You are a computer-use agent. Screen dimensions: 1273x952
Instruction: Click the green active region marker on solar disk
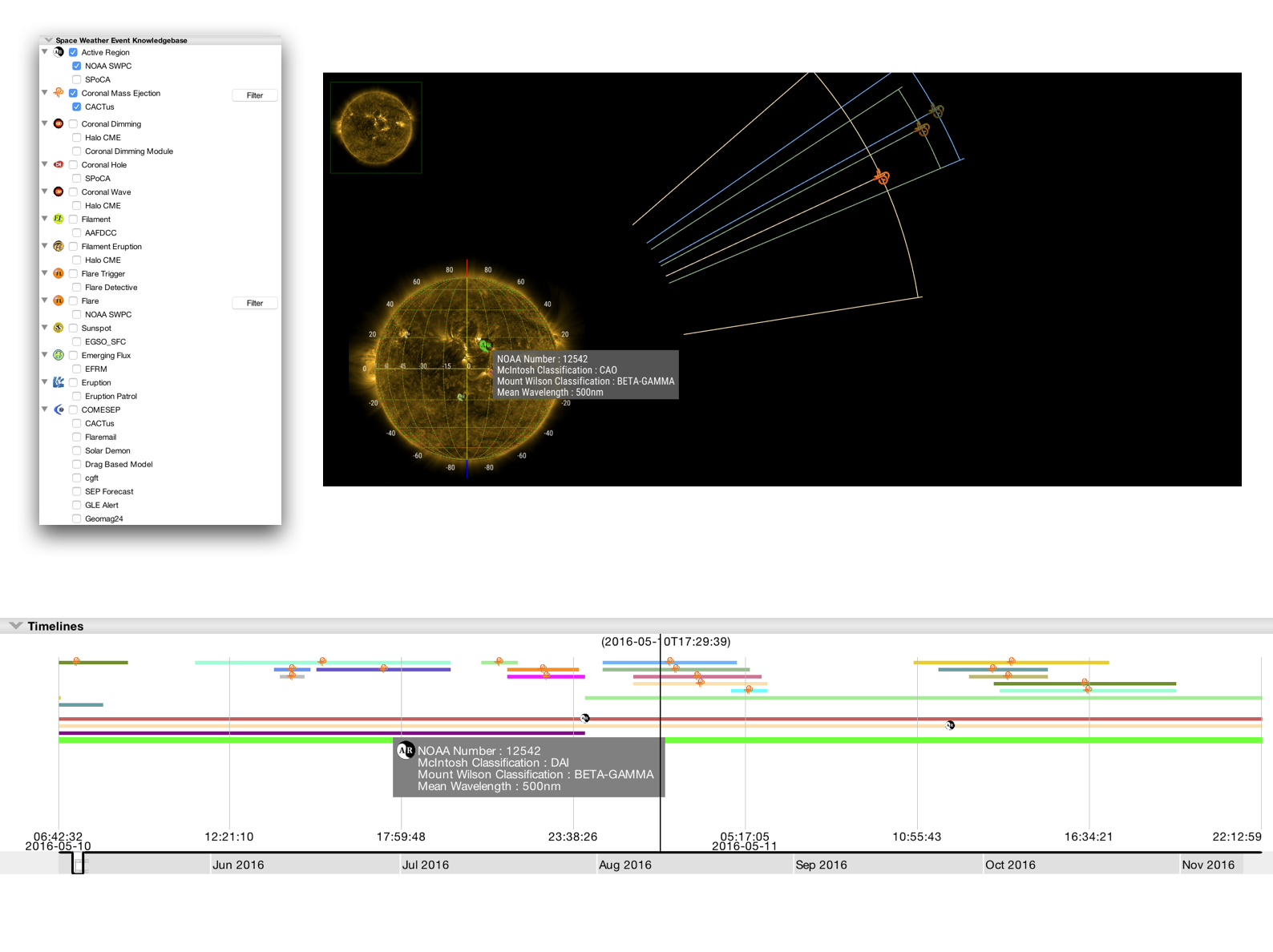pos(485,345)
